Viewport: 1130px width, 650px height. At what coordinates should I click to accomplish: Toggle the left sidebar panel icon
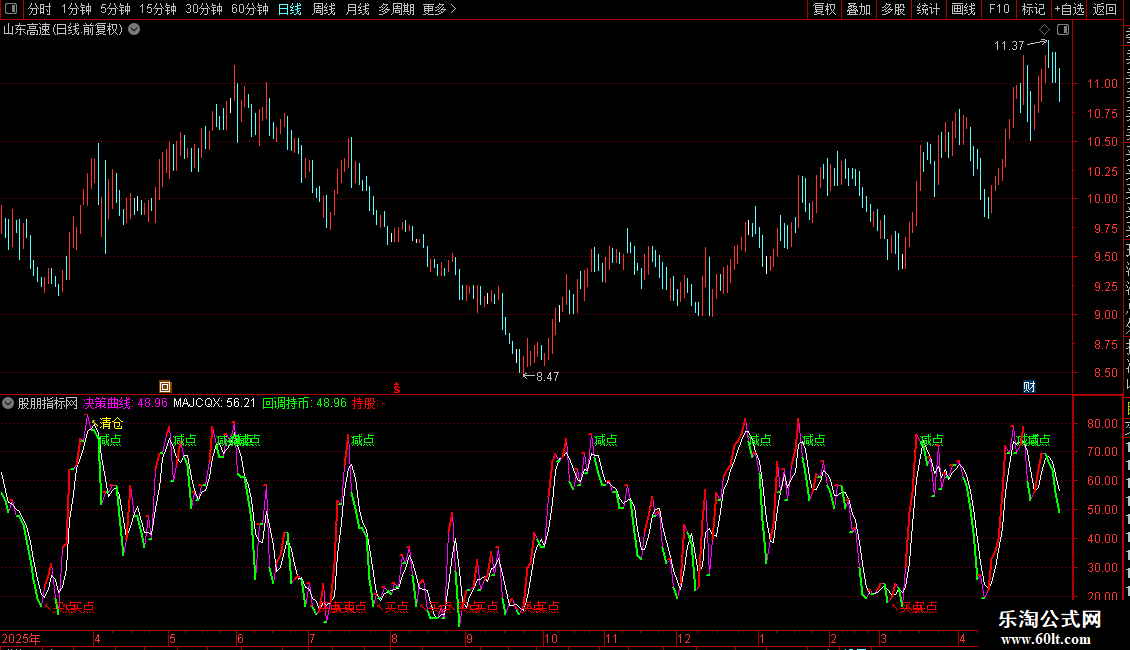pos(11,9)
